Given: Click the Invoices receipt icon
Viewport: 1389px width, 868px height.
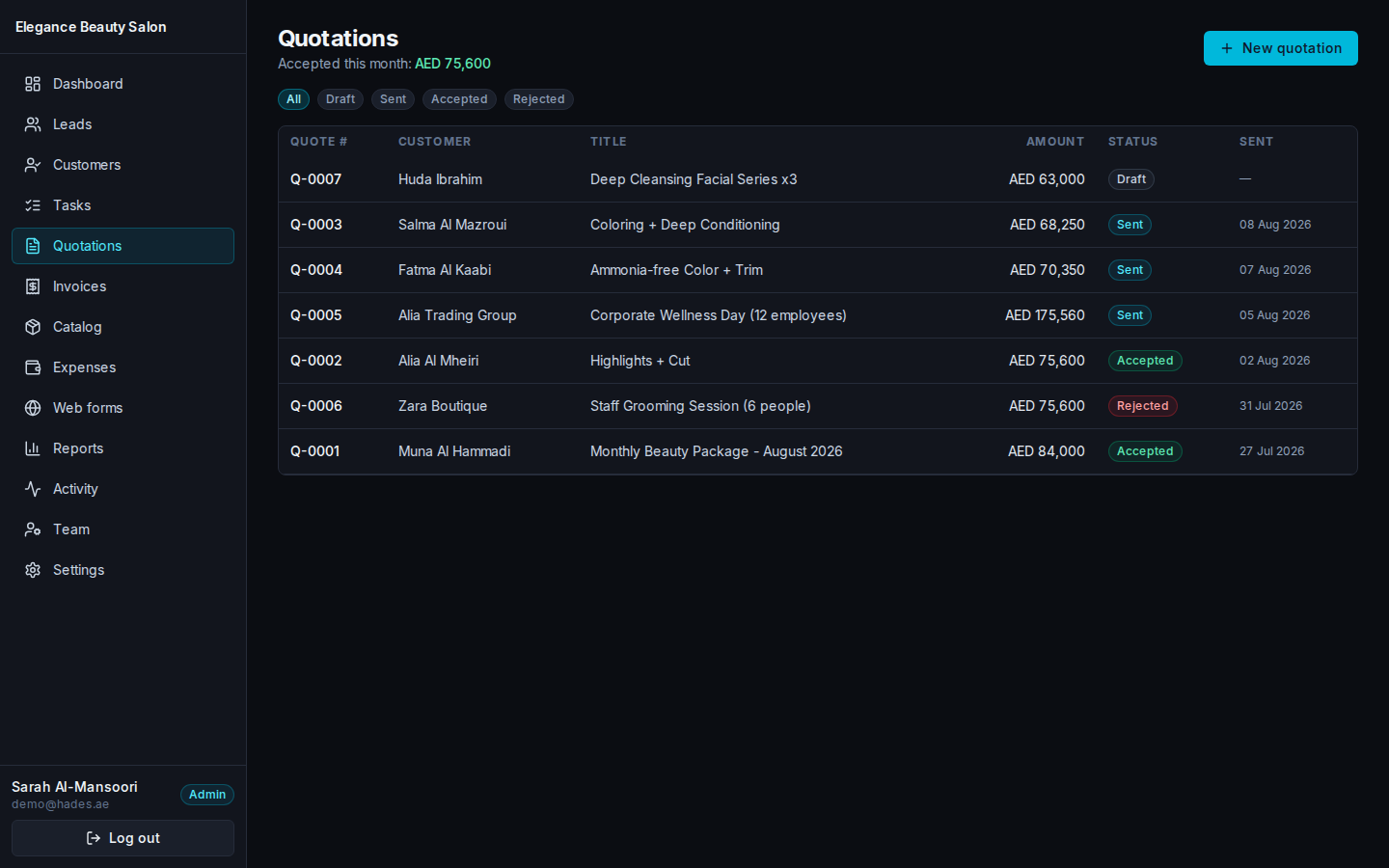Looking at the screenshot, I should click(33, 286).
